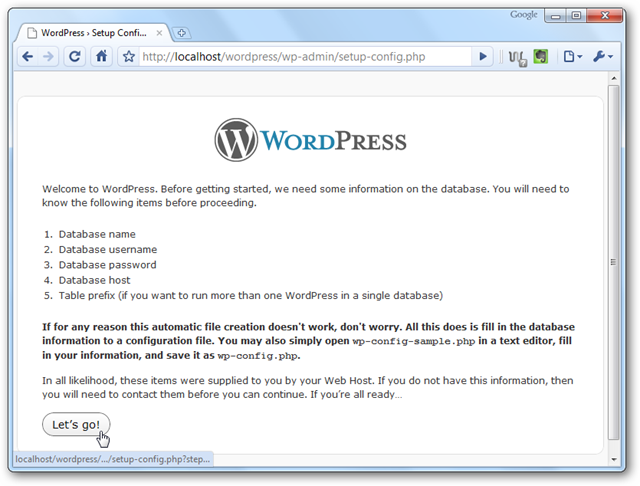Click the scrollbar up arrow
Image resolution: width=640 pixels, height=486 pixels.
click(x=613, y=78)
